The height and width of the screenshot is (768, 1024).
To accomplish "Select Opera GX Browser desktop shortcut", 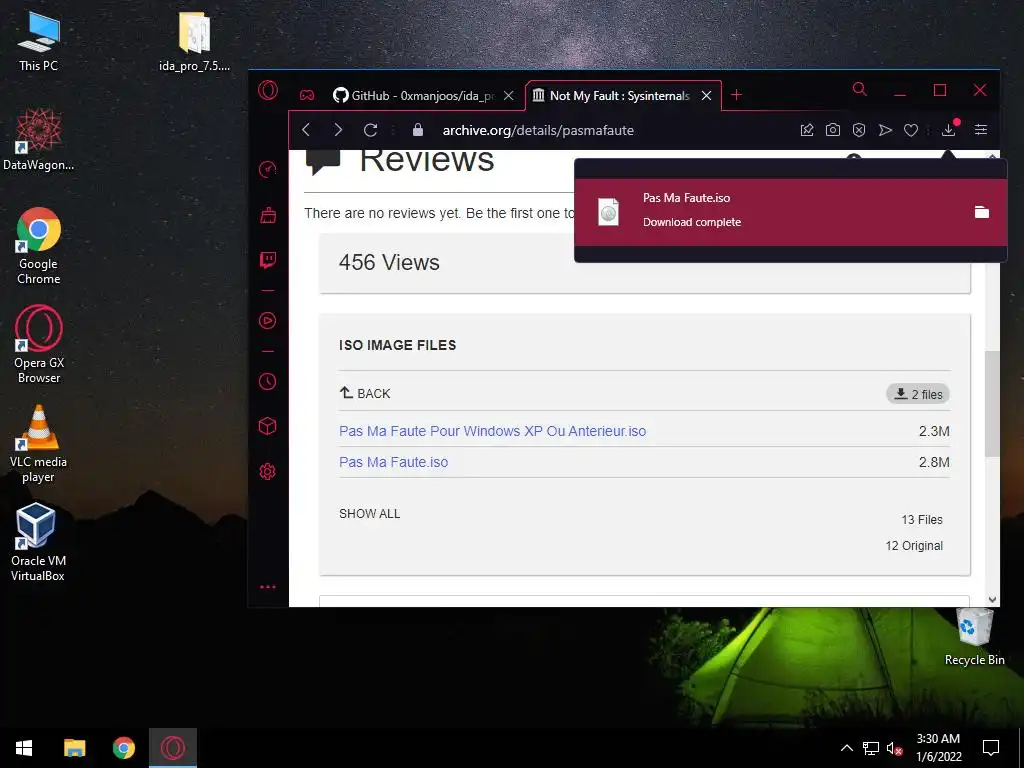I will (x=39, y=344).
